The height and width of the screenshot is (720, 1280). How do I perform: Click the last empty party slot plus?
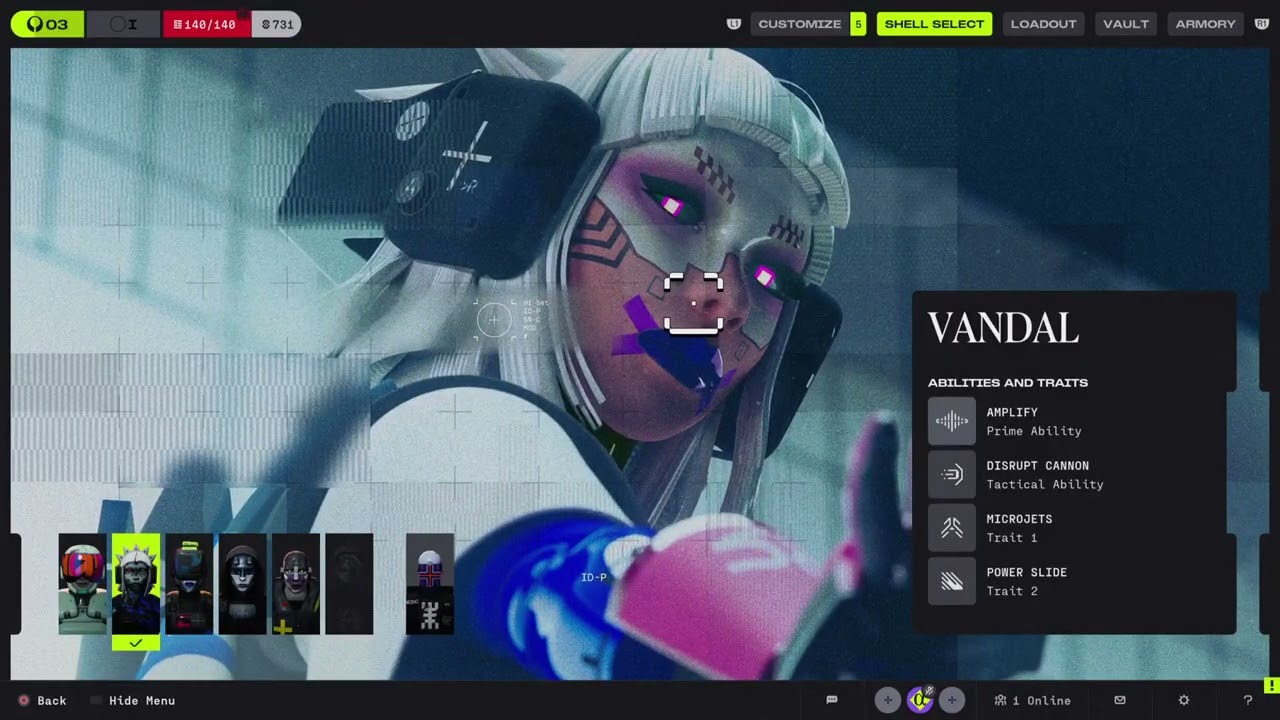tap(951, 700)
